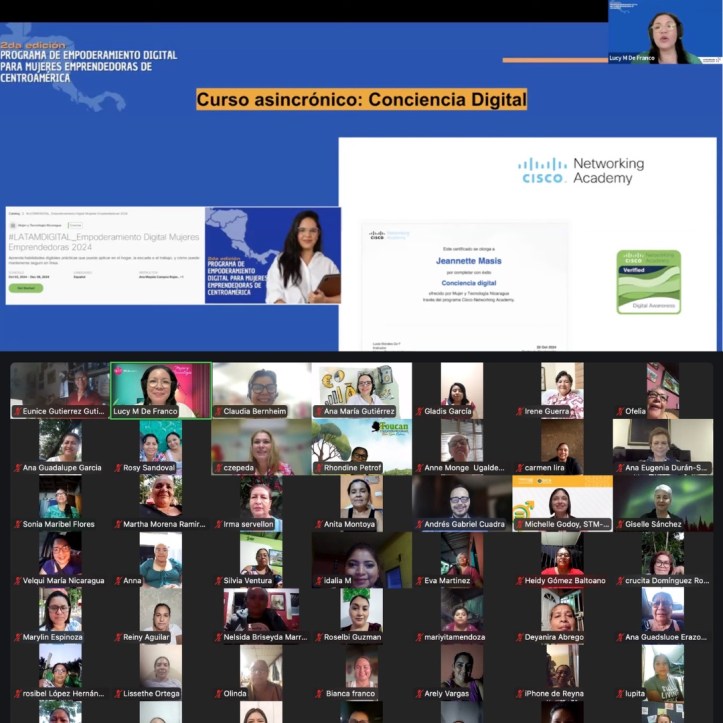Click the muted mic icon beside Rhondine Petrof
The height and width of the screenshot is (723, 723).
319,468
